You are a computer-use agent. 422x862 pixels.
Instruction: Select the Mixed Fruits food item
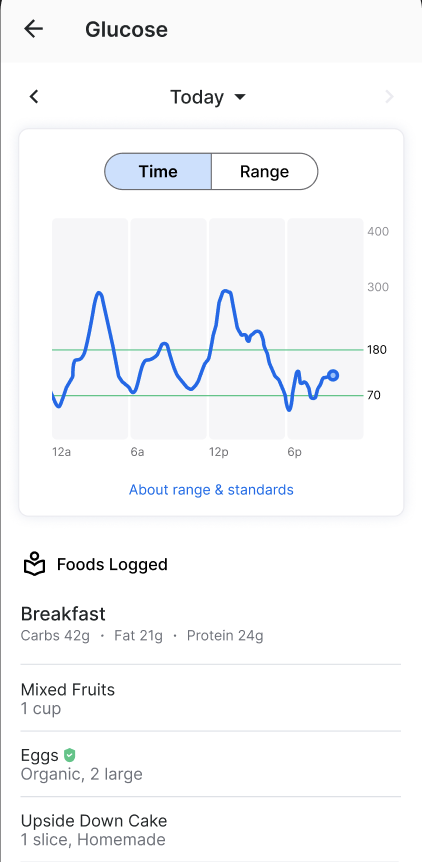coord(211,698)
